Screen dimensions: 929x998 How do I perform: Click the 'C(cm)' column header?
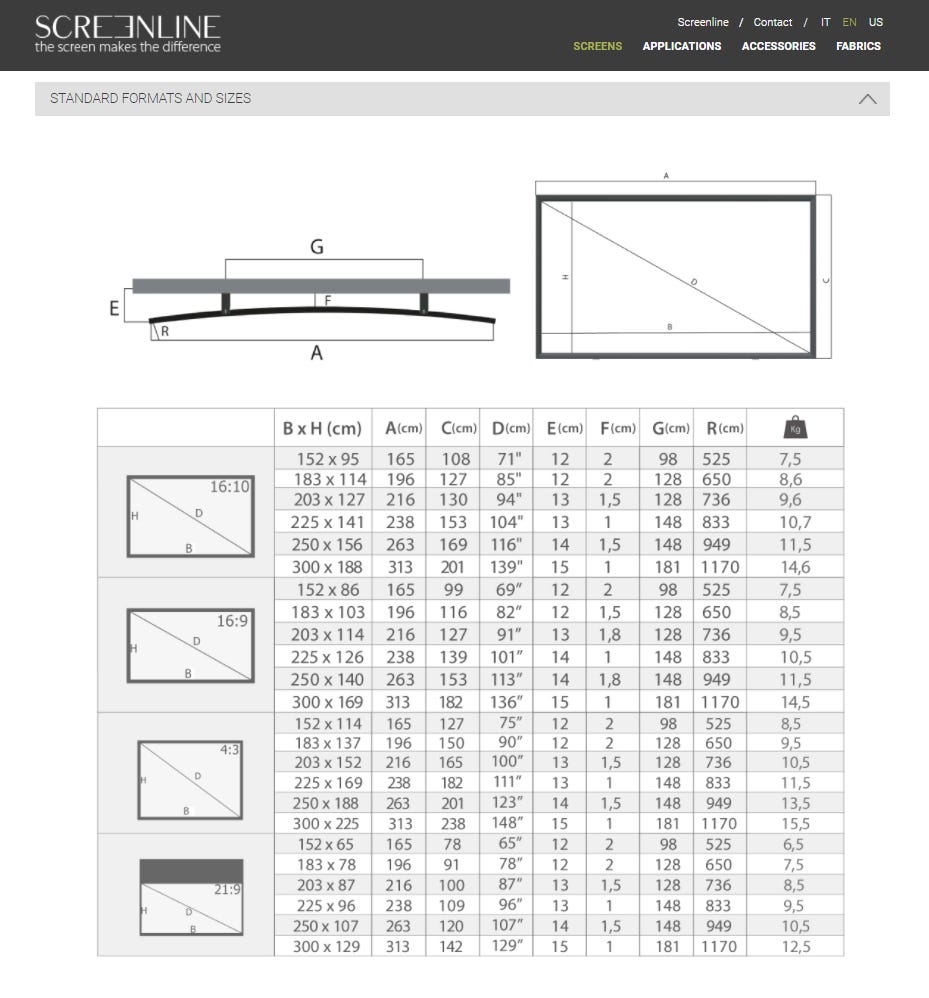tap(458, 428)
